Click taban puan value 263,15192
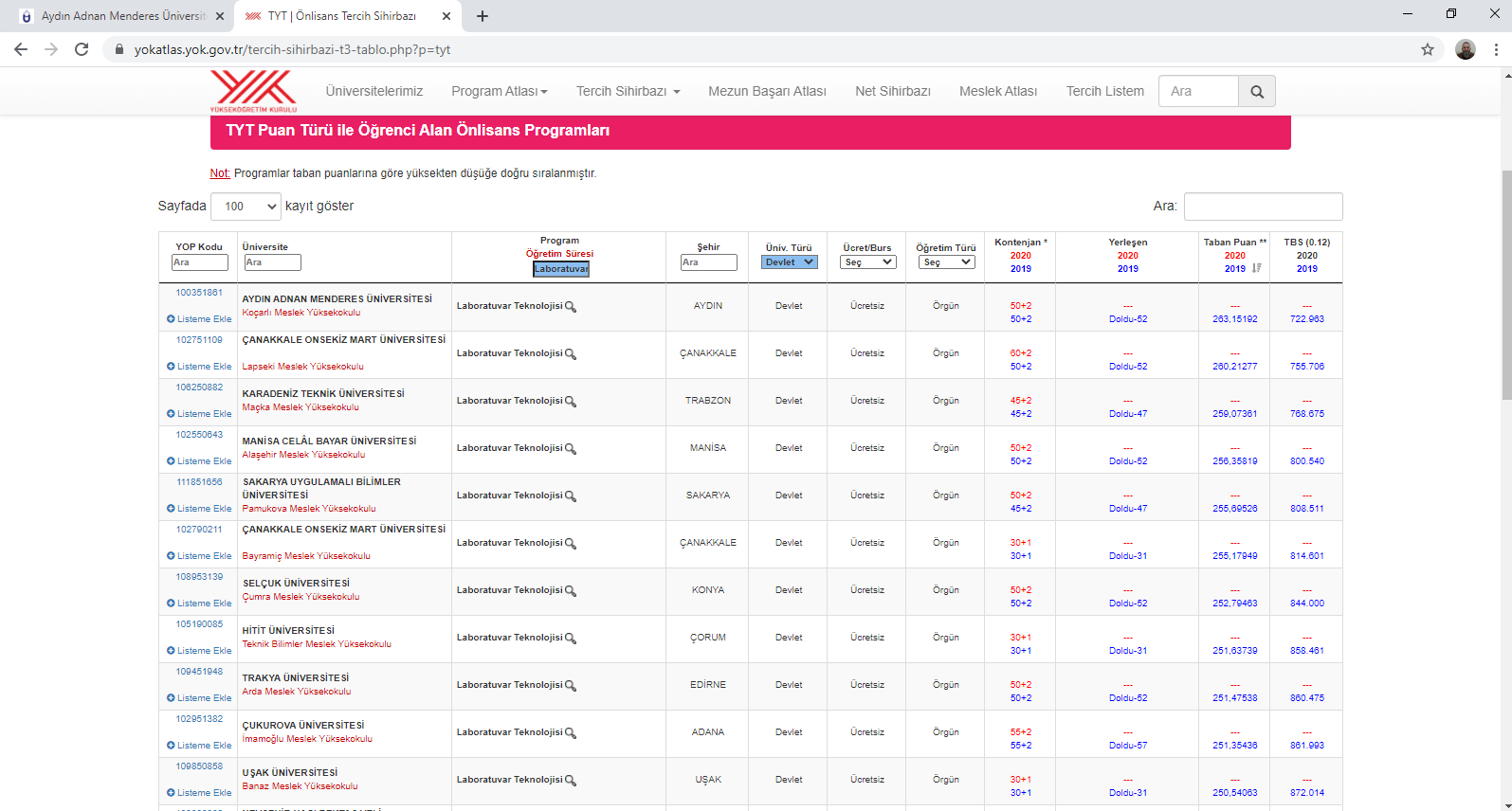 tap(1235, 319)
